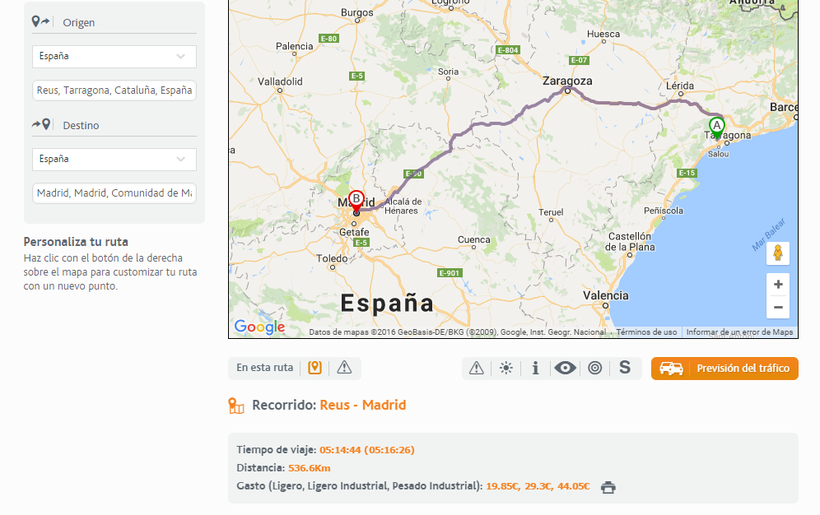The image size is (820, 515).
Task: Click the E-804 road badge on the map
Action: pyautogui.click(x=508, y=50)
